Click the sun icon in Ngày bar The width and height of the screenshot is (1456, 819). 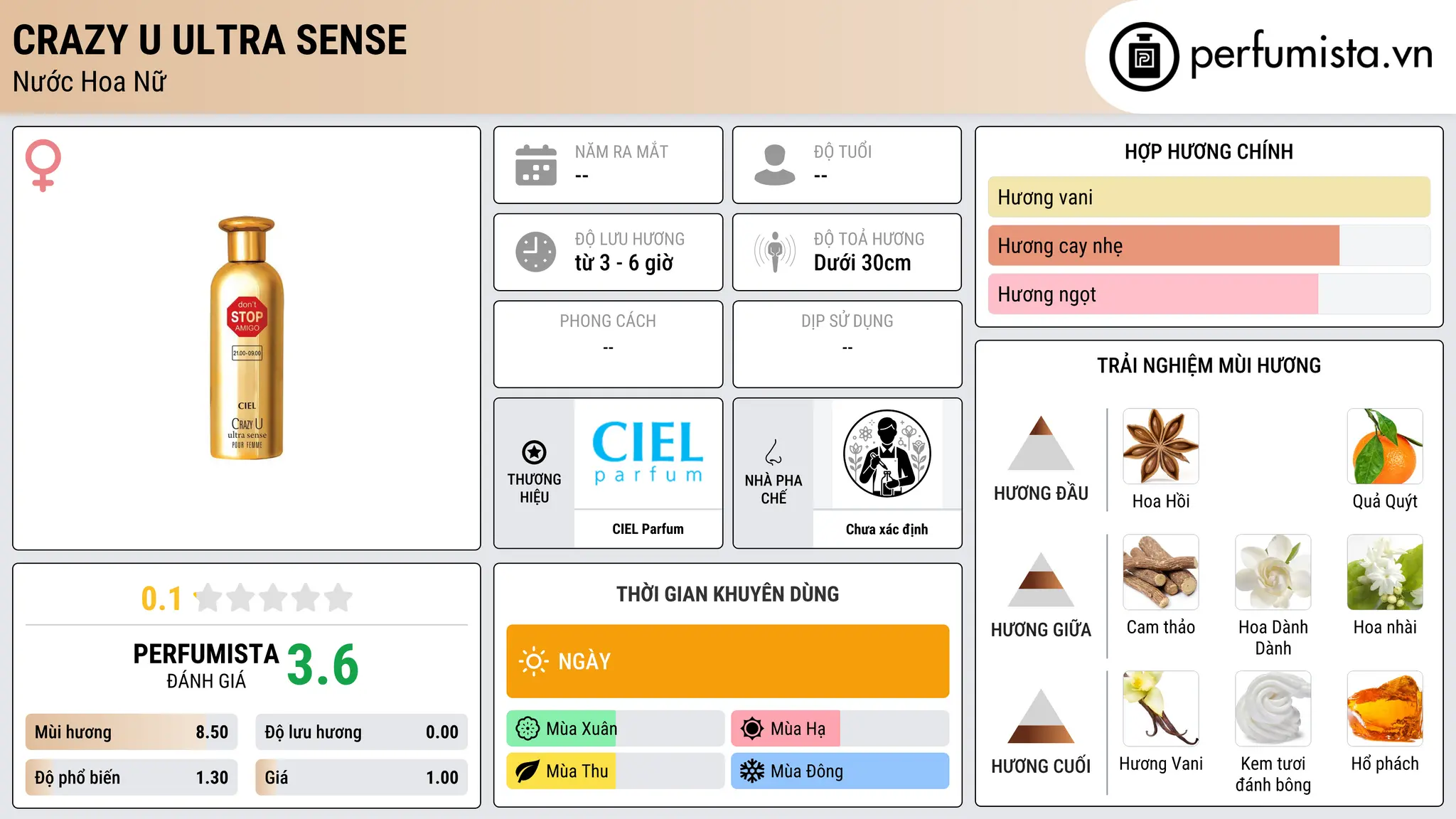[x=533, y=661]
